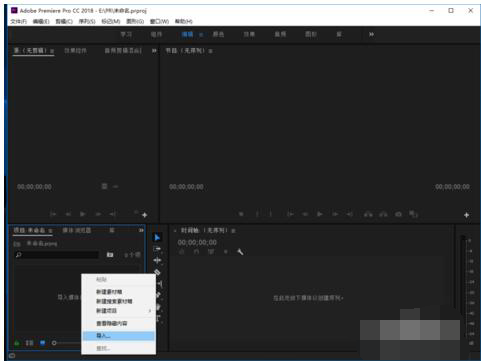Open Program monitor button editor plus
Screen dimensions: 481x361
[466, 215]
